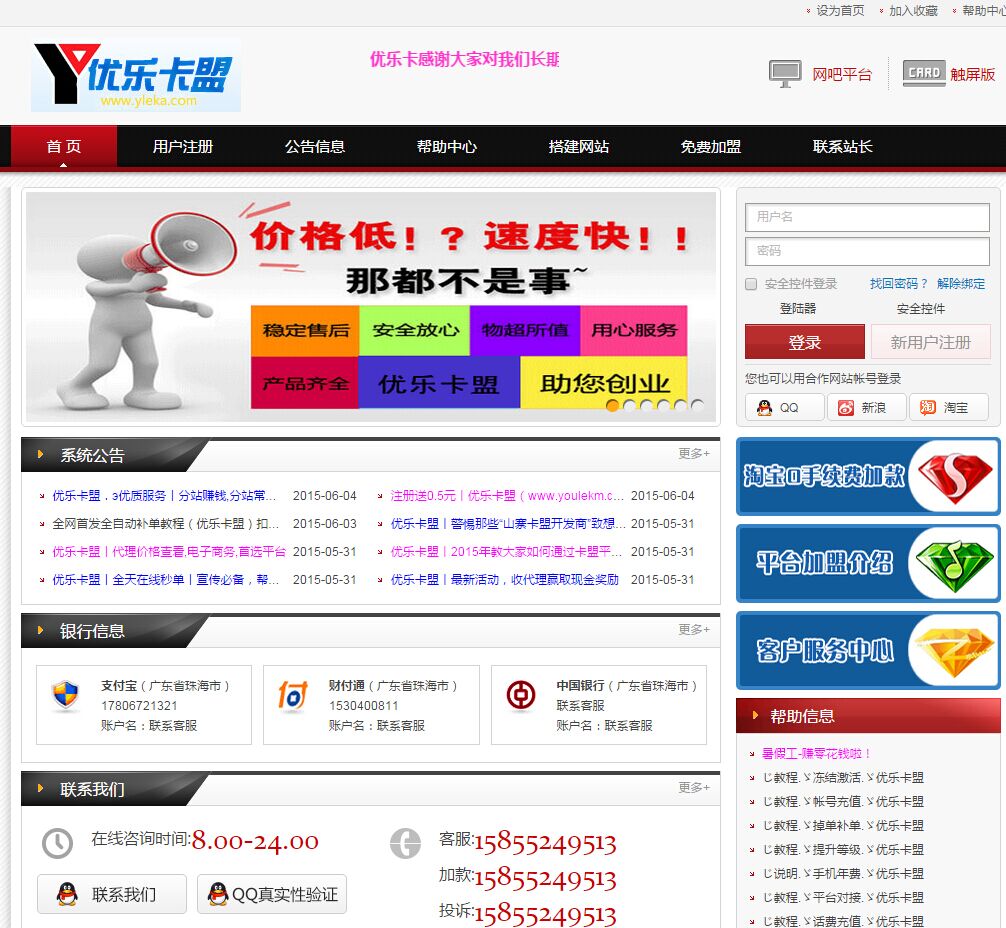Viewport: 1006px width, 928px height.
Task: Expand 更多+ in 联系我们 section
Action: [694, 787]
